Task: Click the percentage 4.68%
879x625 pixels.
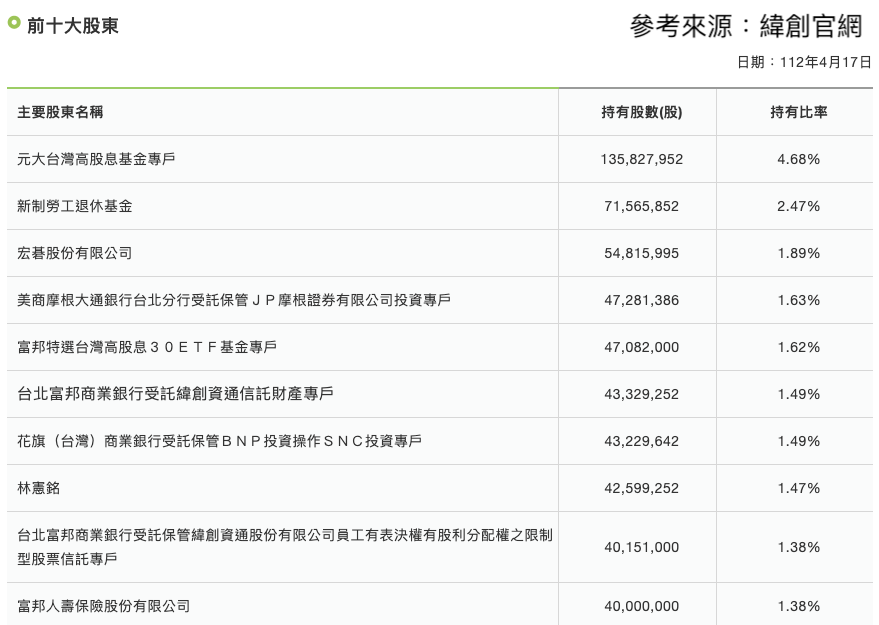Action: 799,159
